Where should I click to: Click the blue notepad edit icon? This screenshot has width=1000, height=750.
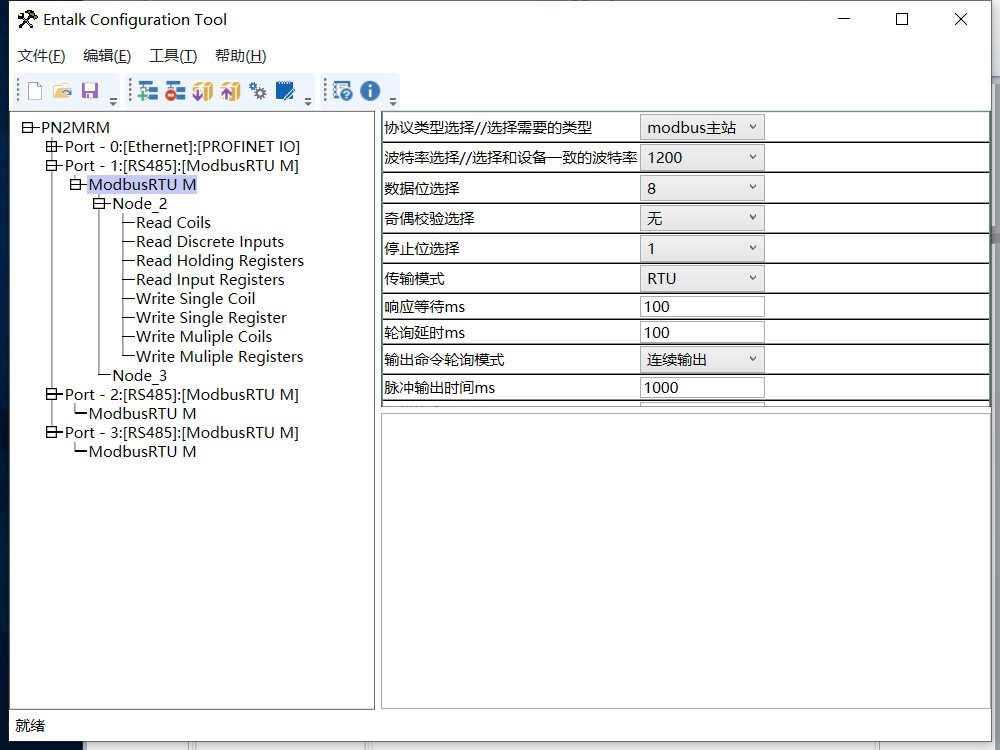(x=285, y=91)
